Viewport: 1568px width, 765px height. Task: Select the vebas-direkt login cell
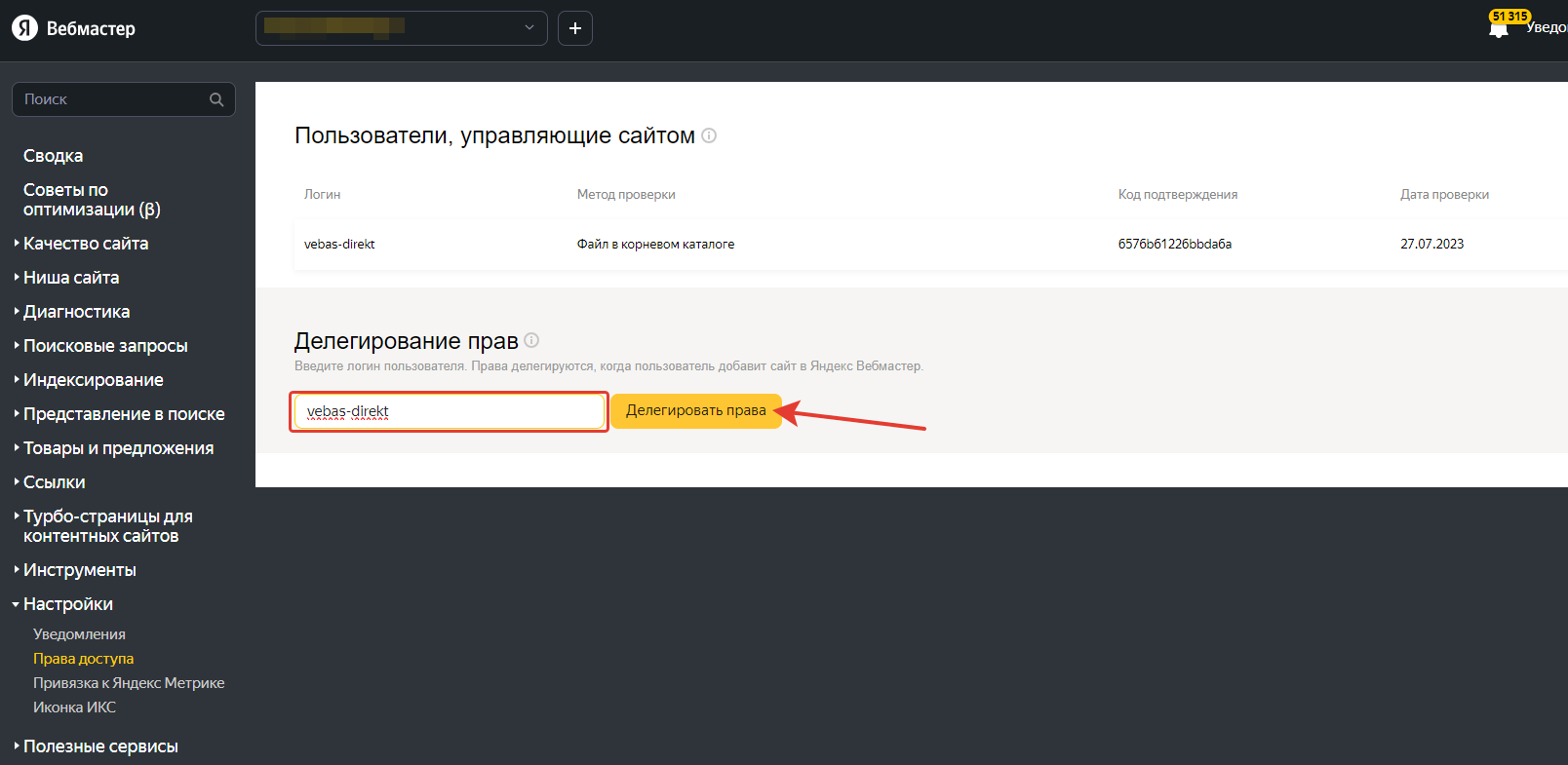[339, 245]
